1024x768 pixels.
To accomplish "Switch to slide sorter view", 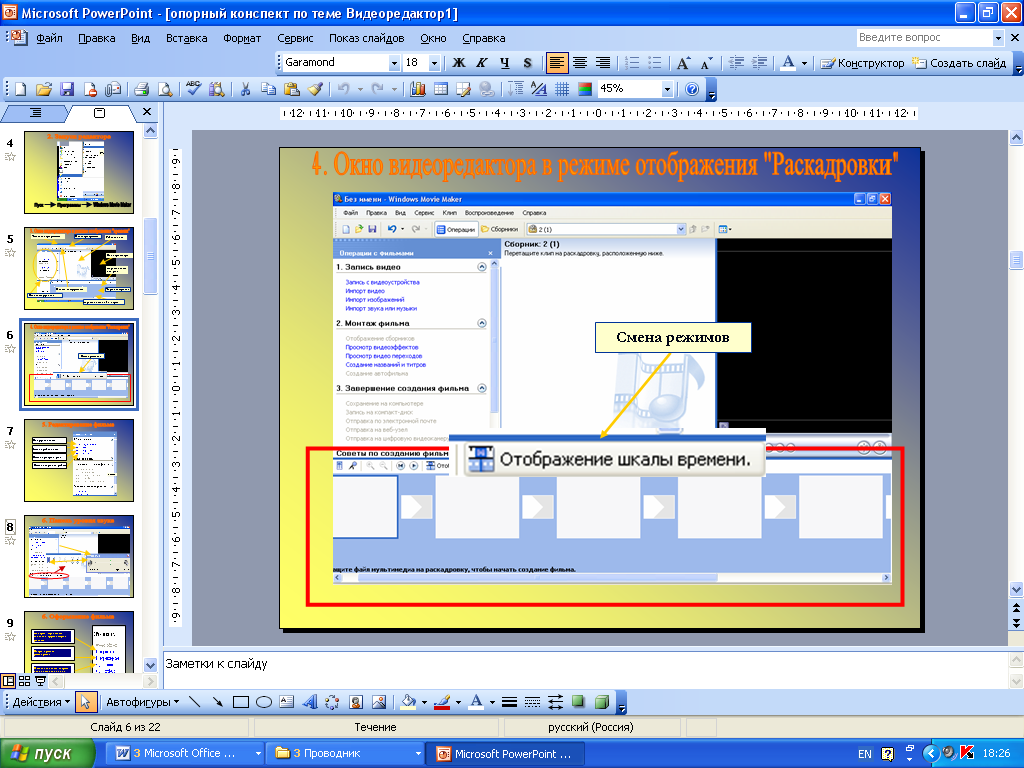I will (24, 681).
